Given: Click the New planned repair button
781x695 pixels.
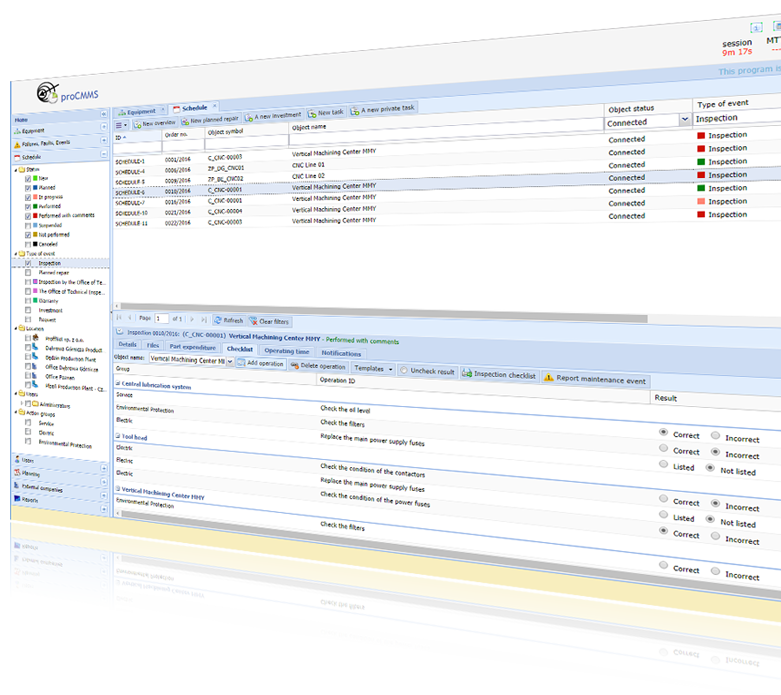Looking at the screenshot, I should pos(210,120).
